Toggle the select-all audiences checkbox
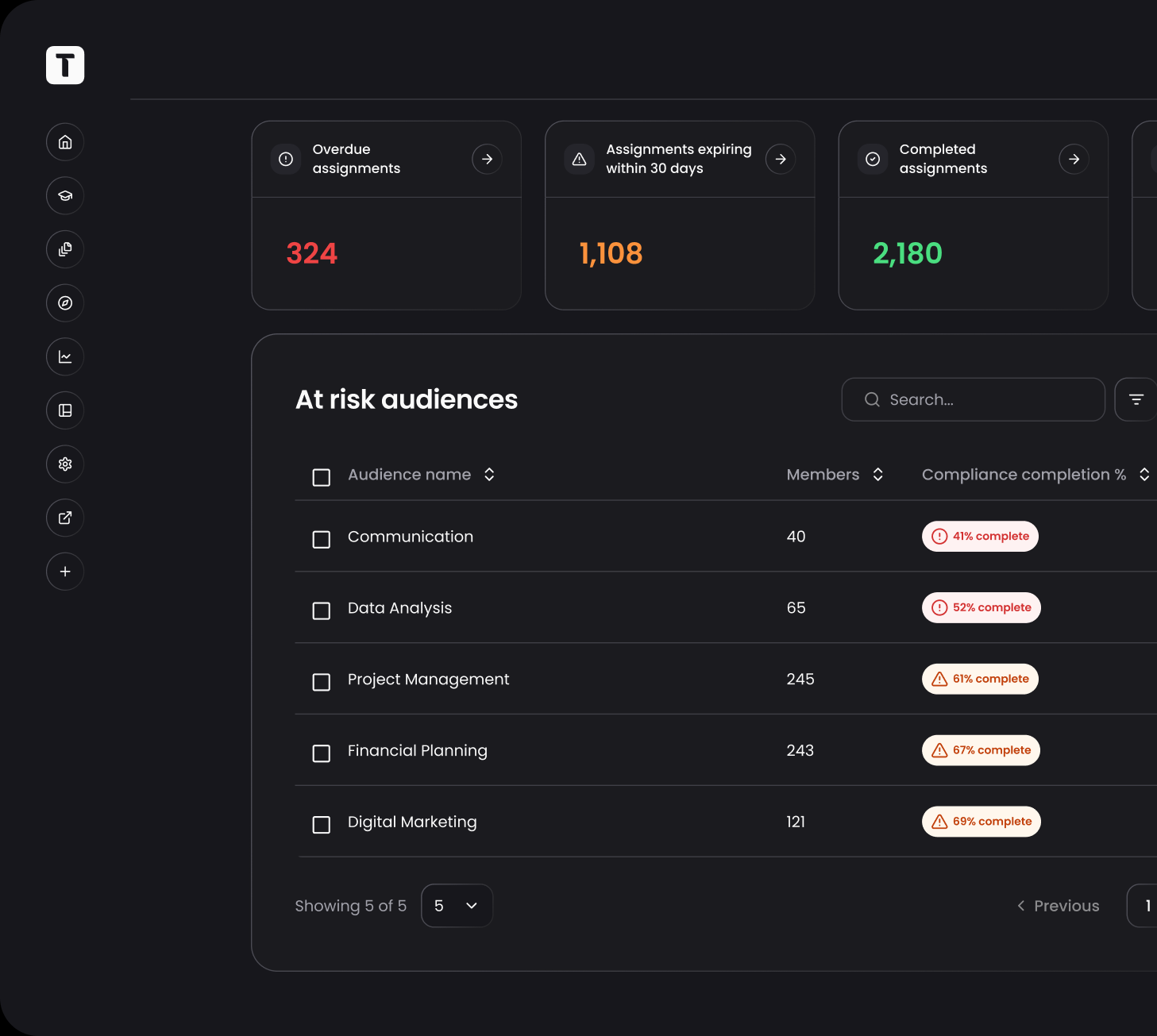This screenshot has width=1157, height=1036. (x=322, y=477)
